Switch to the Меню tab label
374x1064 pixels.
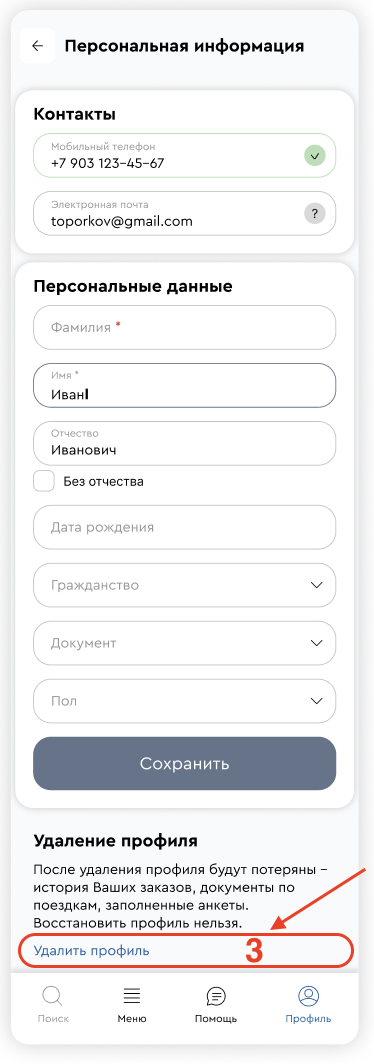coord(132,1019)
